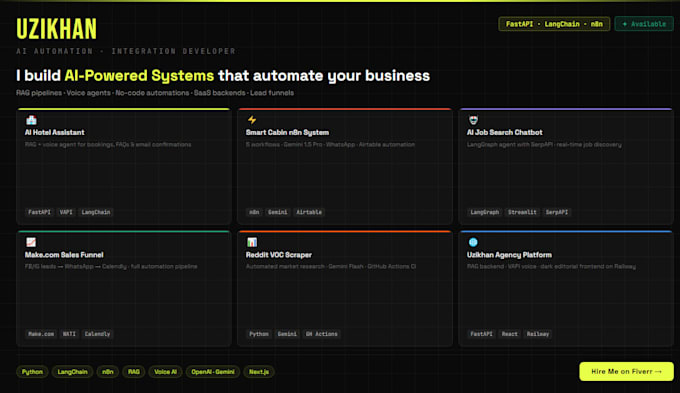The image size is (680, 393).
Task: Click the Airtable tag on Smart Cabin card
Action: 309,212
